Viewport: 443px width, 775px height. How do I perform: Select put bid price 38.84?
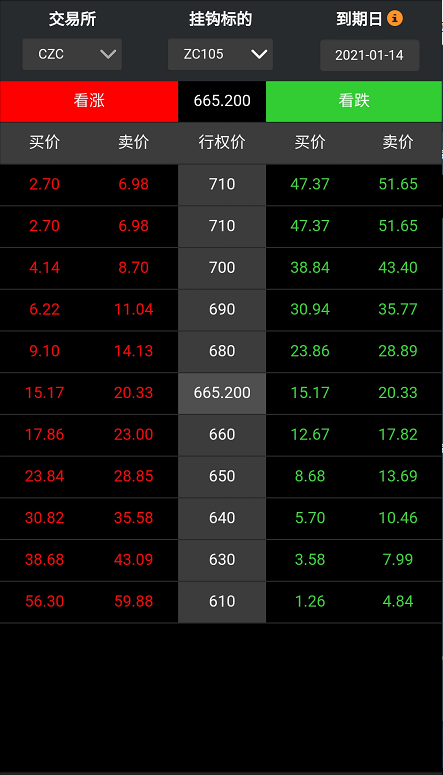[x=310, y=267]
